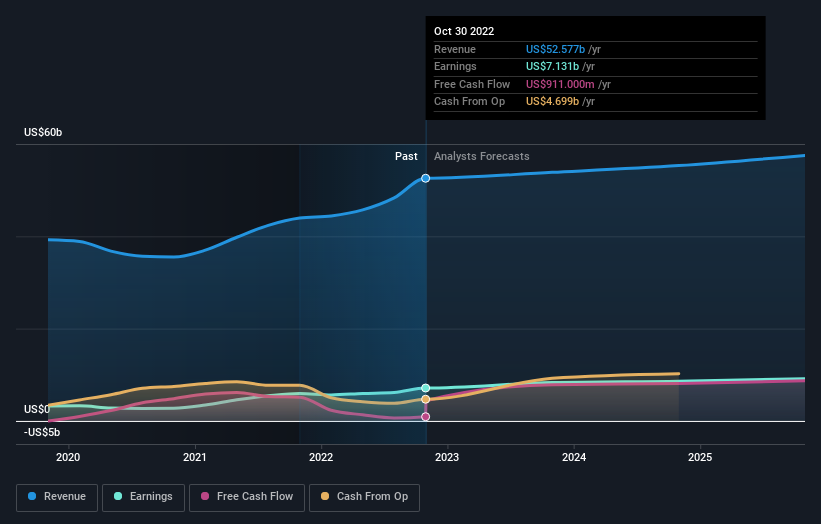Click the US$52.577b revenue value in tooltip
The image size is (821, 524).
(556, 49)
